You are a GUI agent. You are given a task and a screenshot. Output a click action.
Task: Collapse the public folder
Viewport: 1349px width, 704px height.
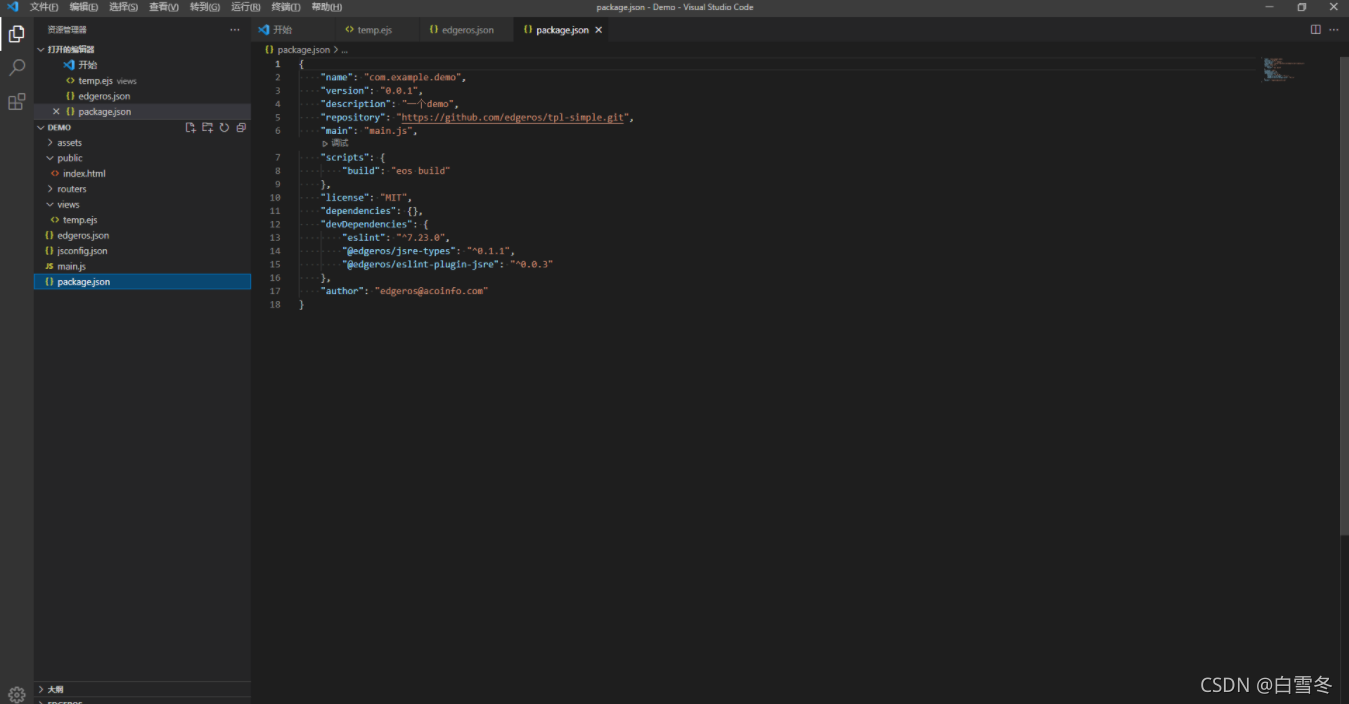142,158
